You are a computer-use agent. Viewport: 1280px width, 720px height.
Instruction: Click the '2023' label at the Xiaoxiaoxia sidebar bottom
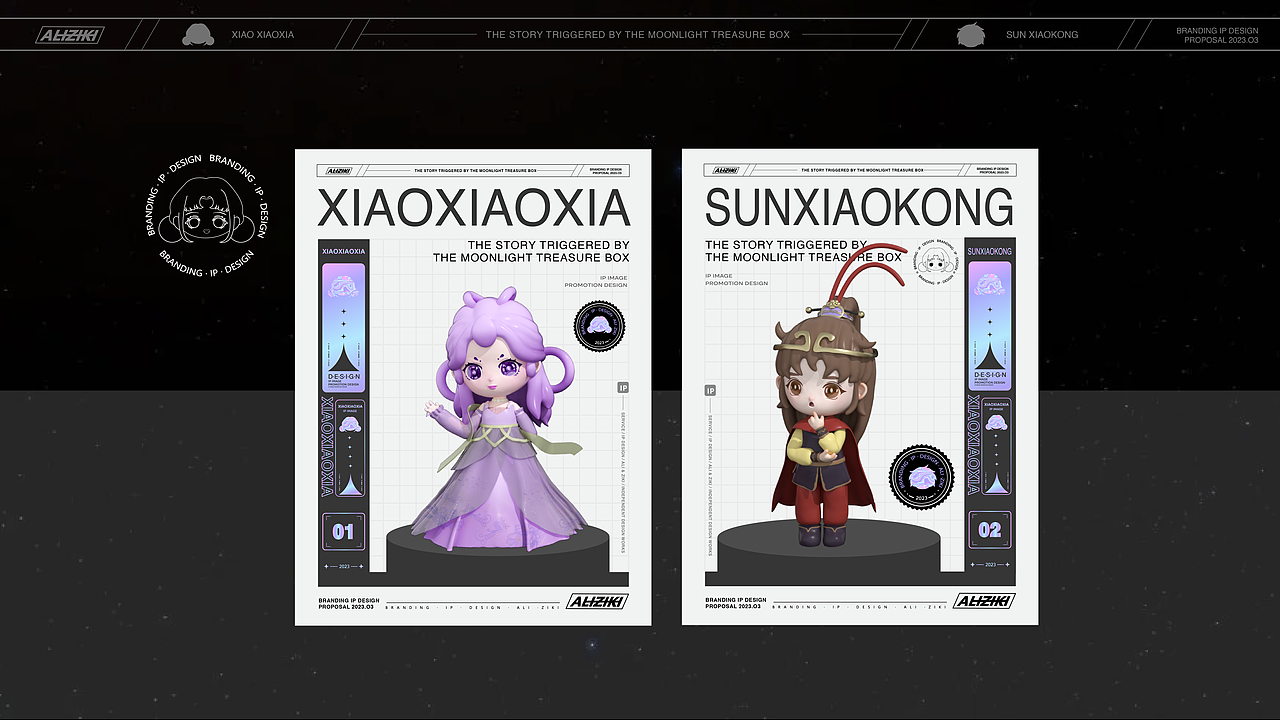(344, 566)
